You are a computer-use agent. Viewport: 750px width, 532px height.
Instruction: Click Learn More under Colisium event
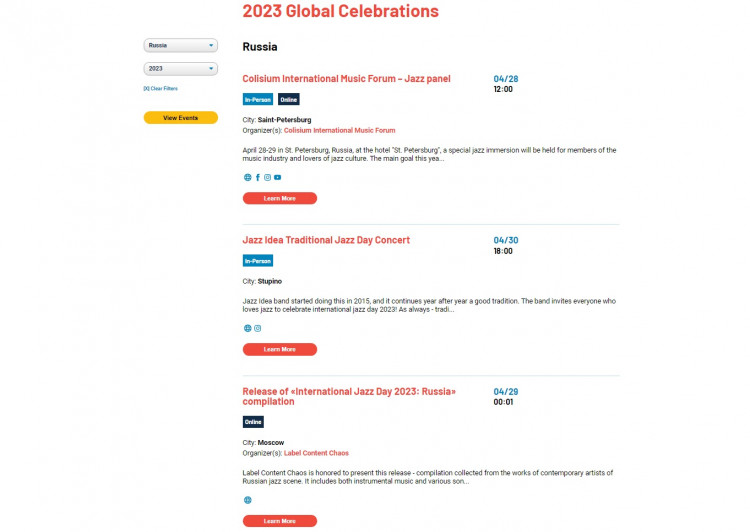tap(280, 198)
